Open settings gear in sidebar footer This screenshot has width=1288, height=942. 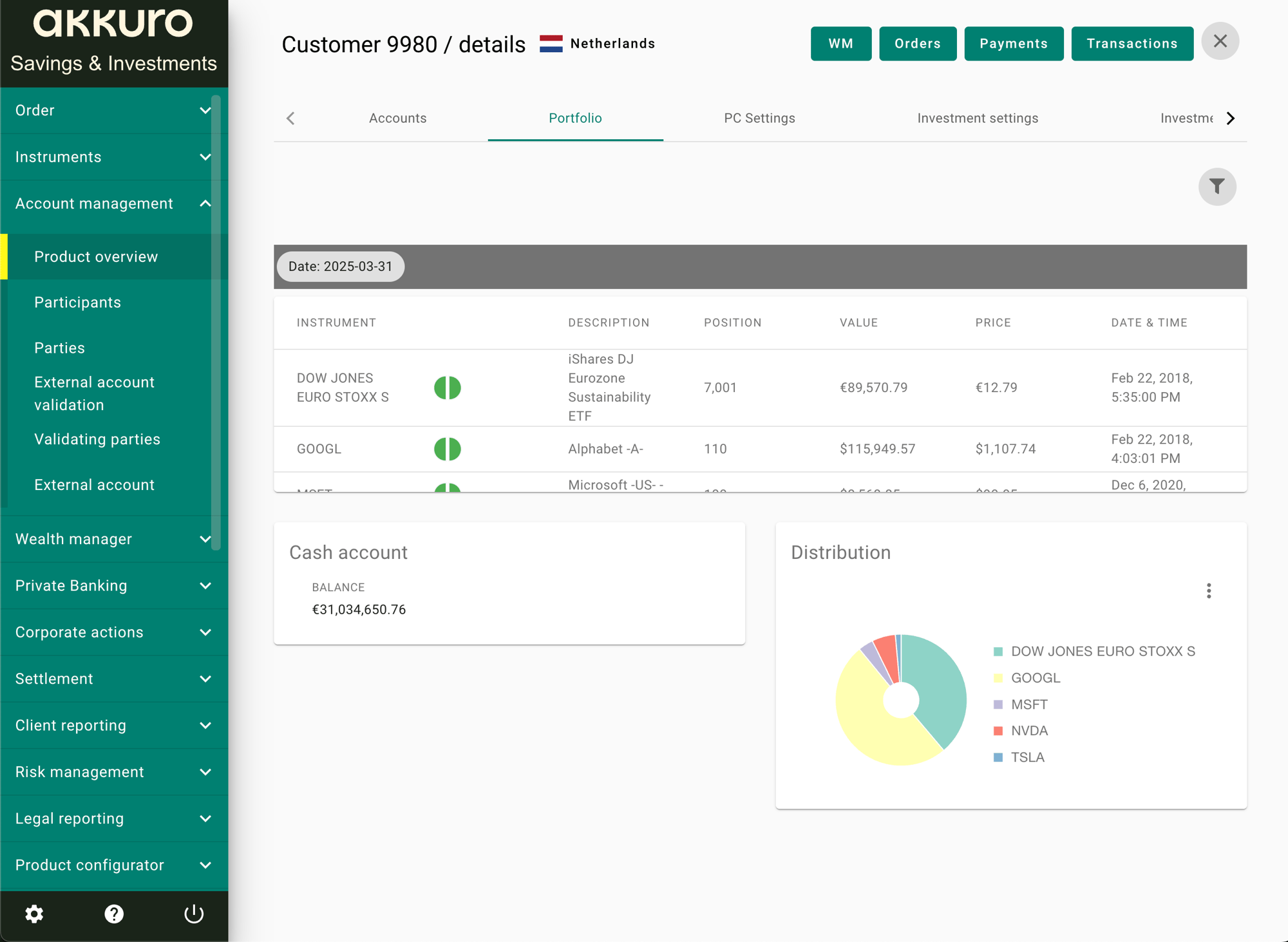[34, 914]
